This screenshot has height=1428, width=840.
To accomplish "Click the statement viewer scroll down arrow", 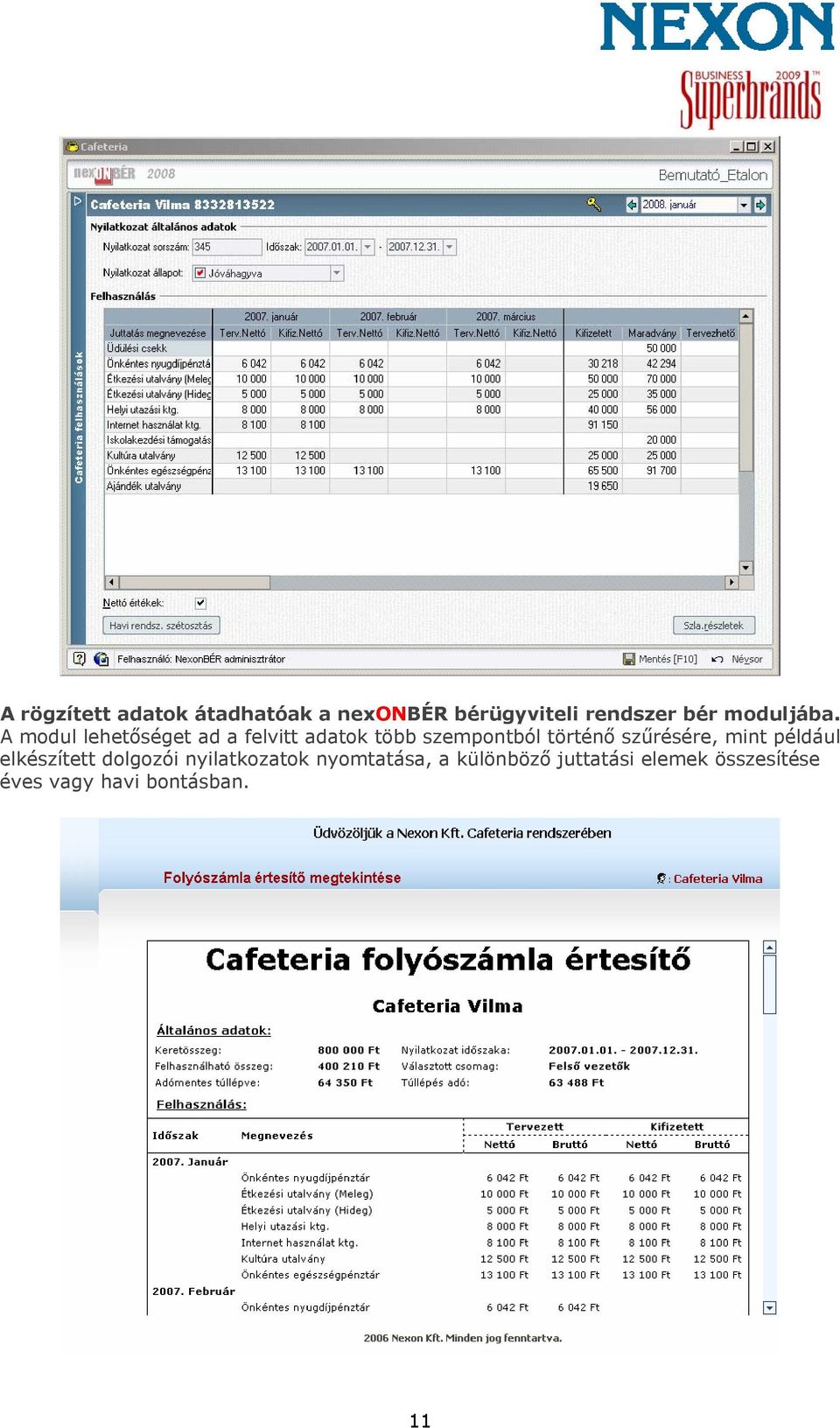I will tap(770, 1308).
